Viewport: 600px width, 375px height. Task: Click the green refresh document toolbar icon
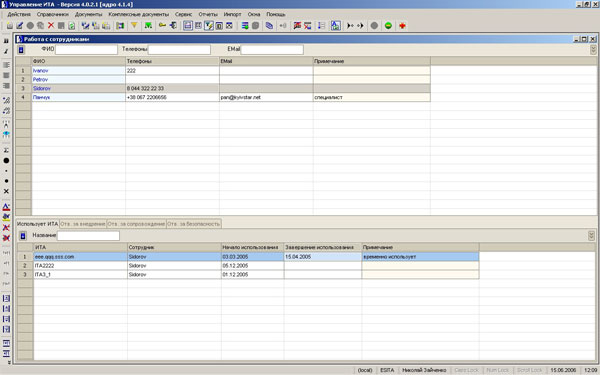click(72, 26)
